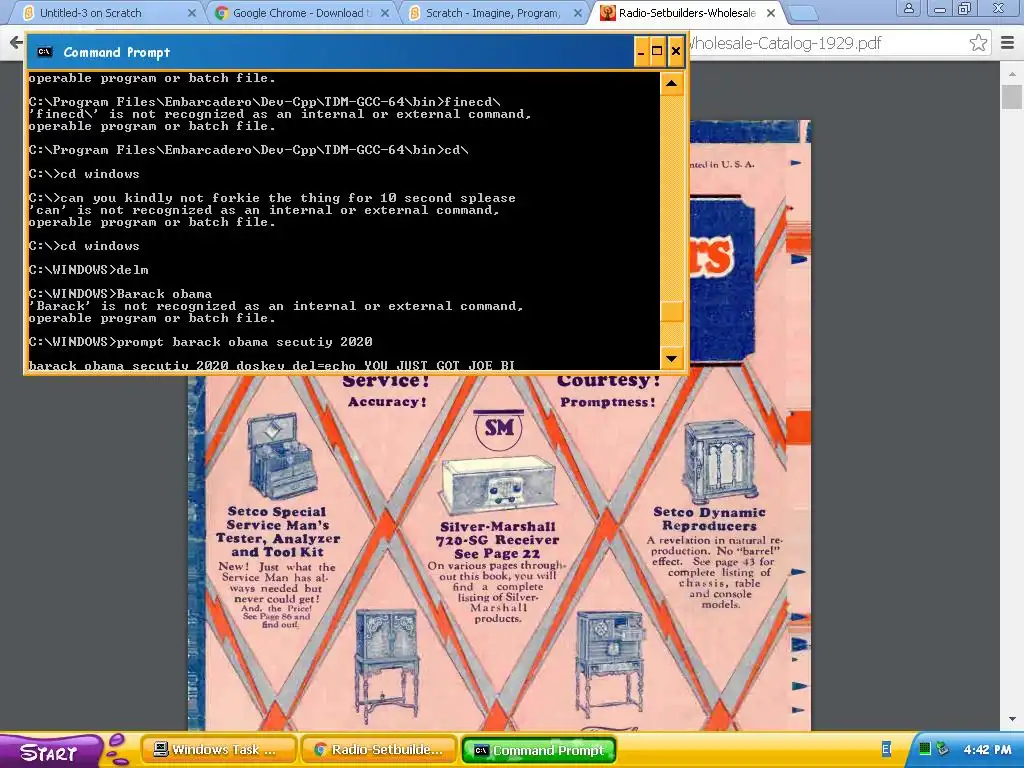
Task: Click the 'C:\WINDOWS>Barack obama' line
Action: (x=120, y=293)
